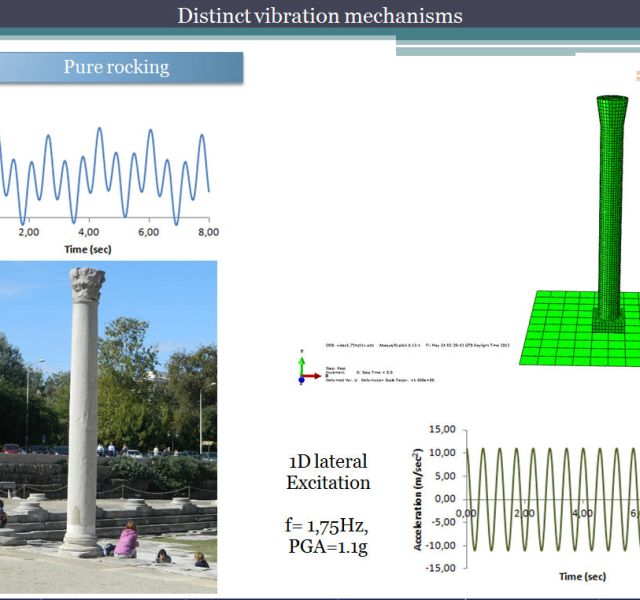Click the Abaqus ODB file info line
The height and width of the screenshot is (600, 640).
click(417, 345)
